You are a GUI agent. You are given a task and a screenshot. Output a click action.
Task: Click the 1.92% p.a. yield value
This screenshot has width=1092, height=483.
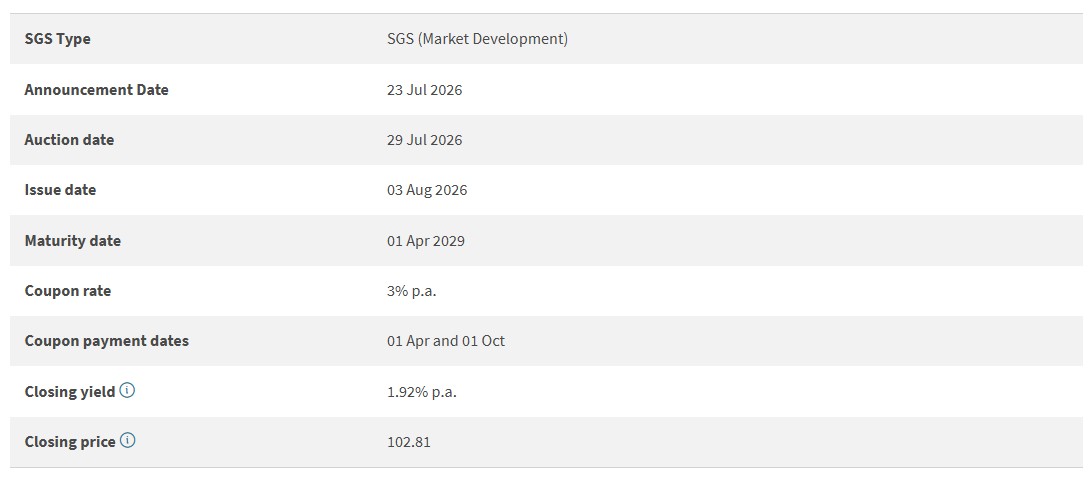coord(421,392)
